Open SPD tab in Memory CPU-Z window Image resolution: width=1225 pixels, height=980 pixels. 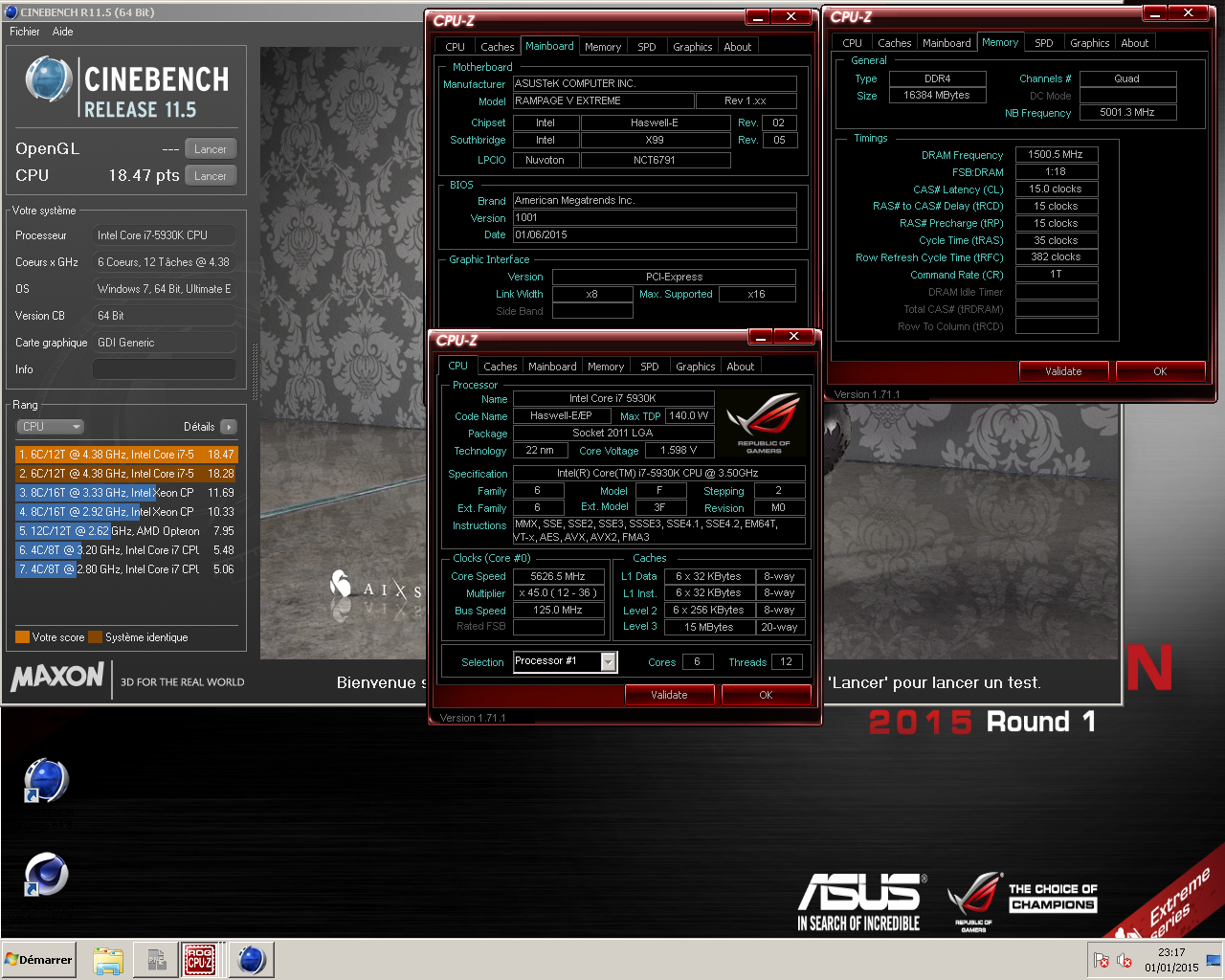[1044, 43]
